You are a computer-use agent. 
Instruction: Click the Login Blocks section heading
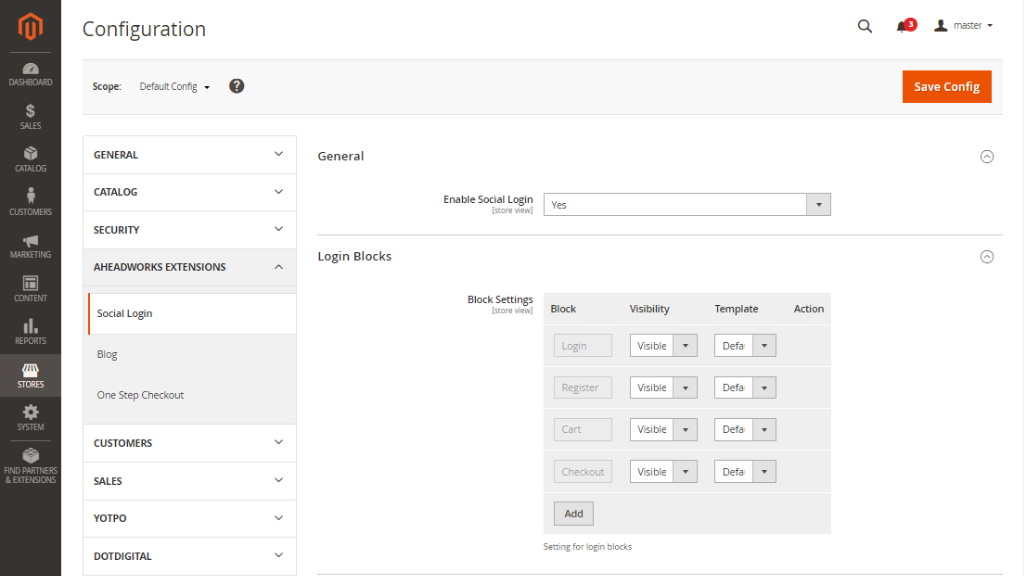point(355,257)
